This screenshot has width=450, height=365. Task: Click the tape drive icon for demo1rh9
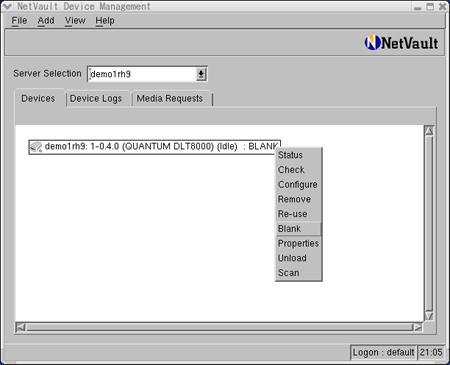pos(36,147)
